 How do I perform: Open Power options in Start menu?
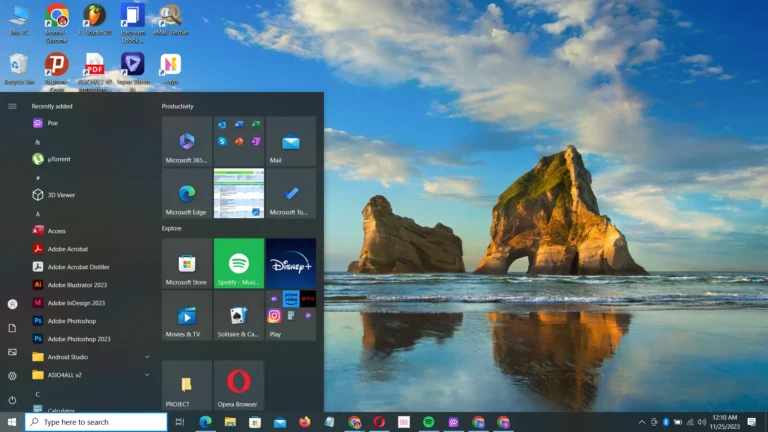tap(12, 400)
